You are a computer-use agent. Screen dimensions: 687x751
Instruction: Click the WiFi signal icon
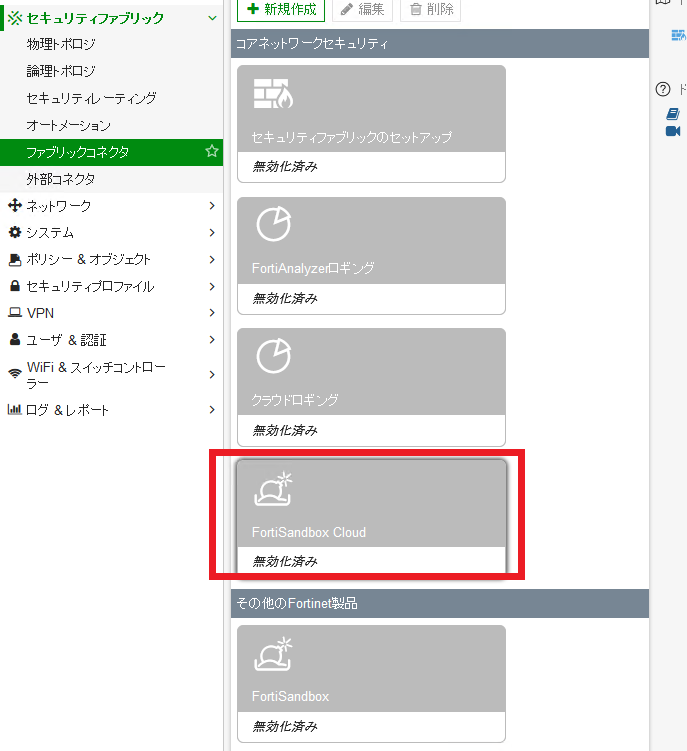click(x=15, y=373)
